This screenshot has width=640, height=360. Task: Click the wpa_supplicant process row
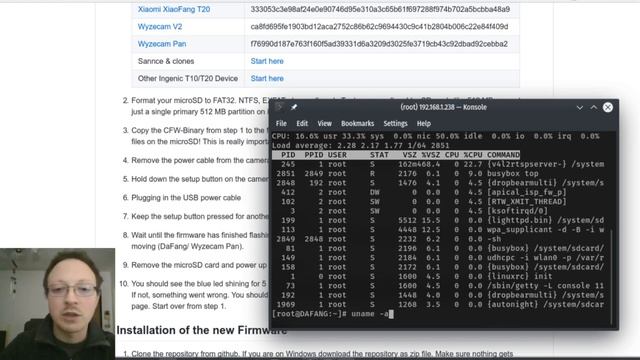438,229
